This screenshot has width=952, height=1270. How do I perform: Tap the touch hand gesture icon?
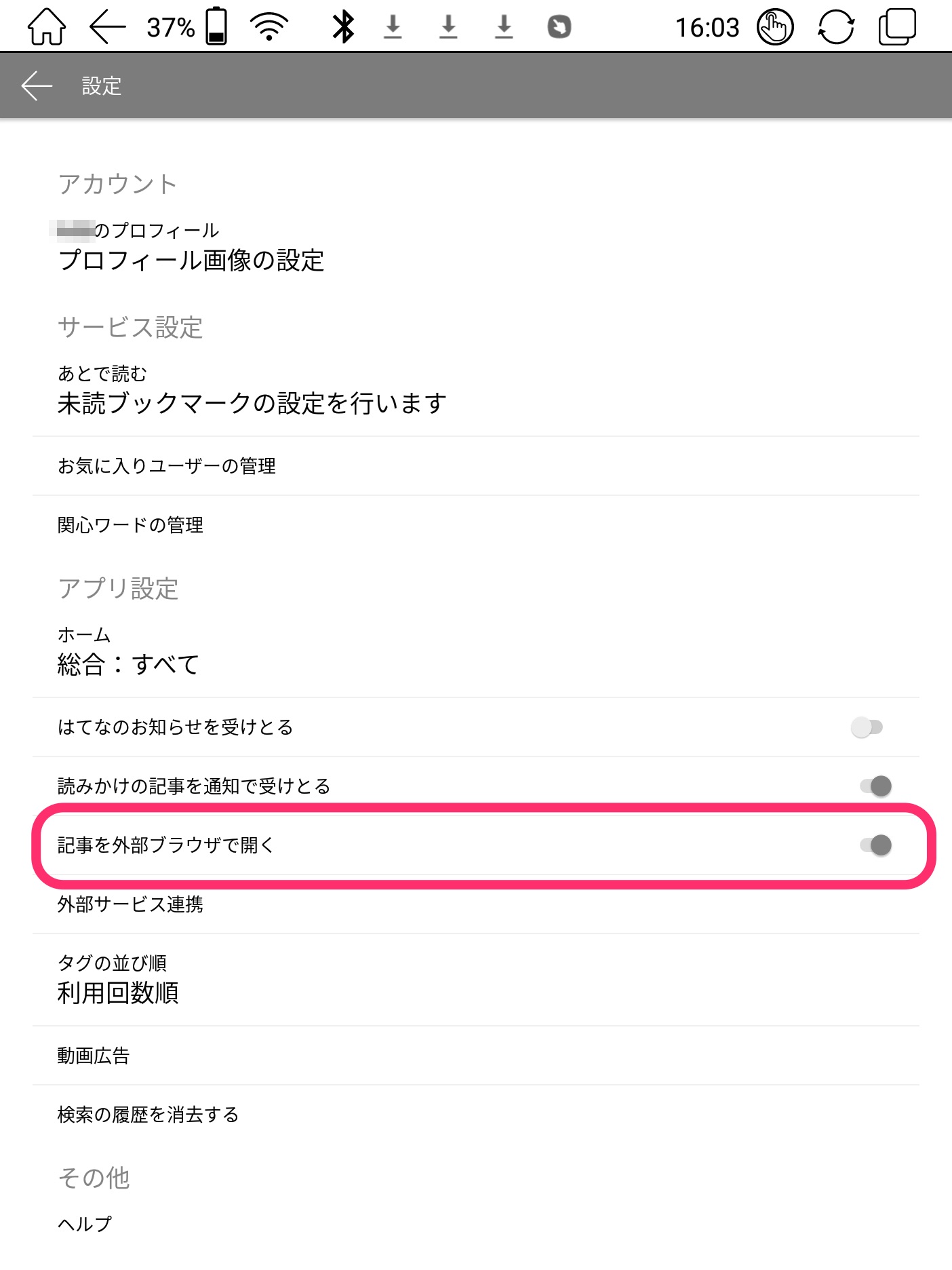(x=775, y=27)
